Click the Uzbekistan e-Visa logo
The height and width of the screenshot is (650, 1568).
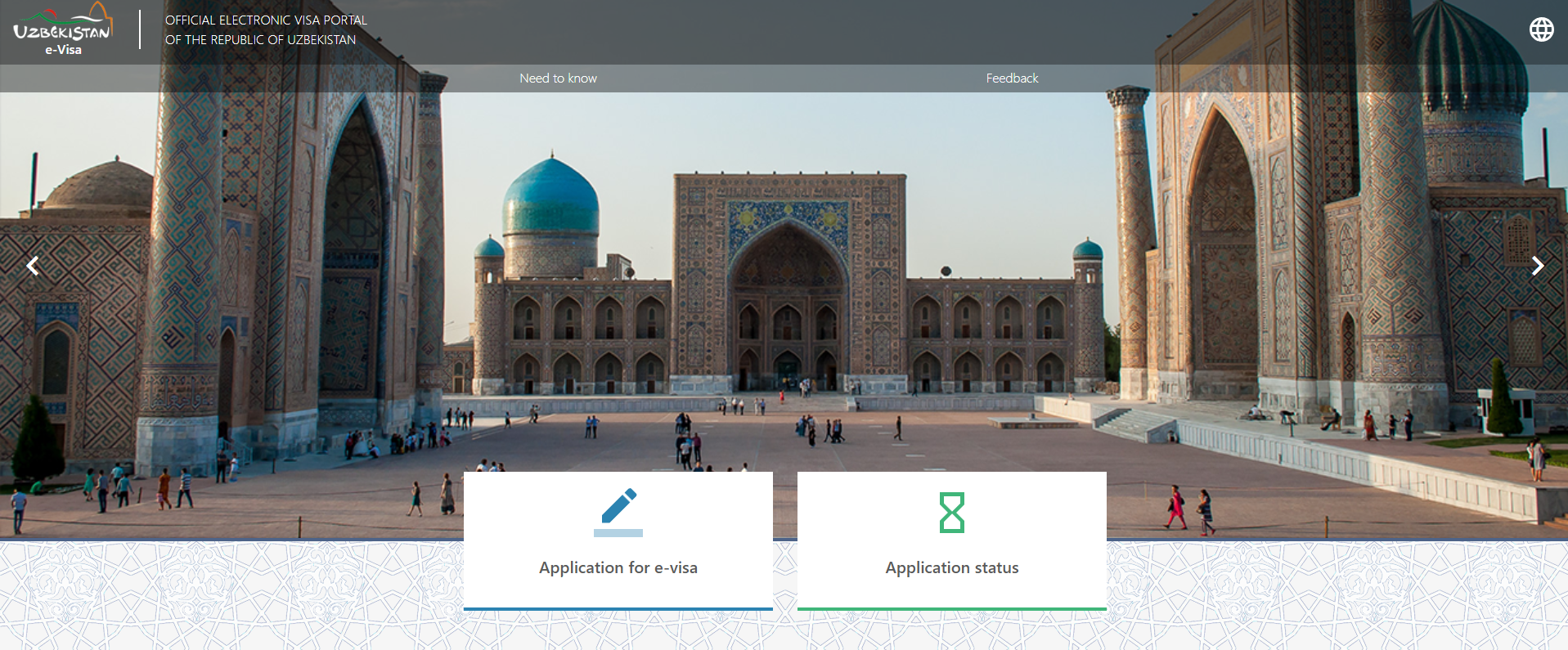63,29
